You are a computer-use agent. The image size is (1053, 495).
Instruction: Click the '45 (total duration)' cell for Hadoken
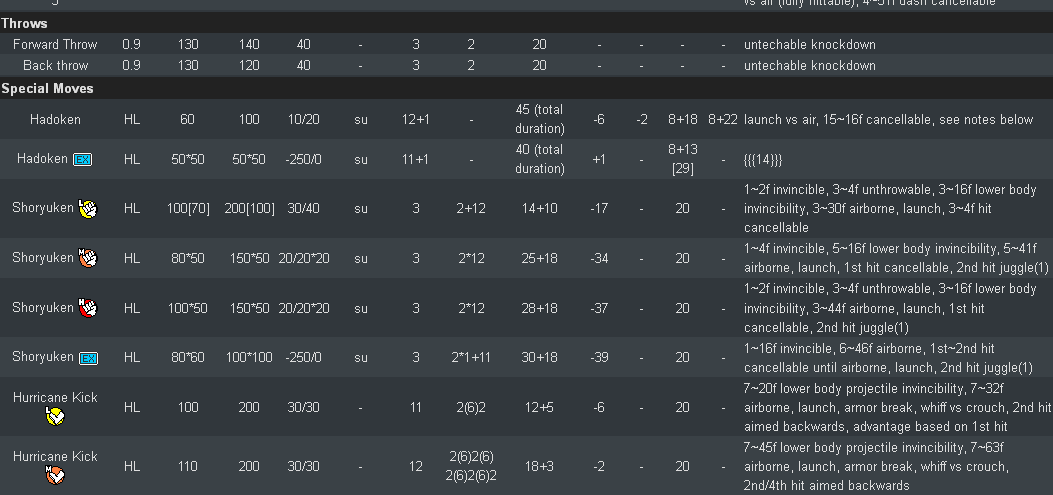[x=539, y=119]
